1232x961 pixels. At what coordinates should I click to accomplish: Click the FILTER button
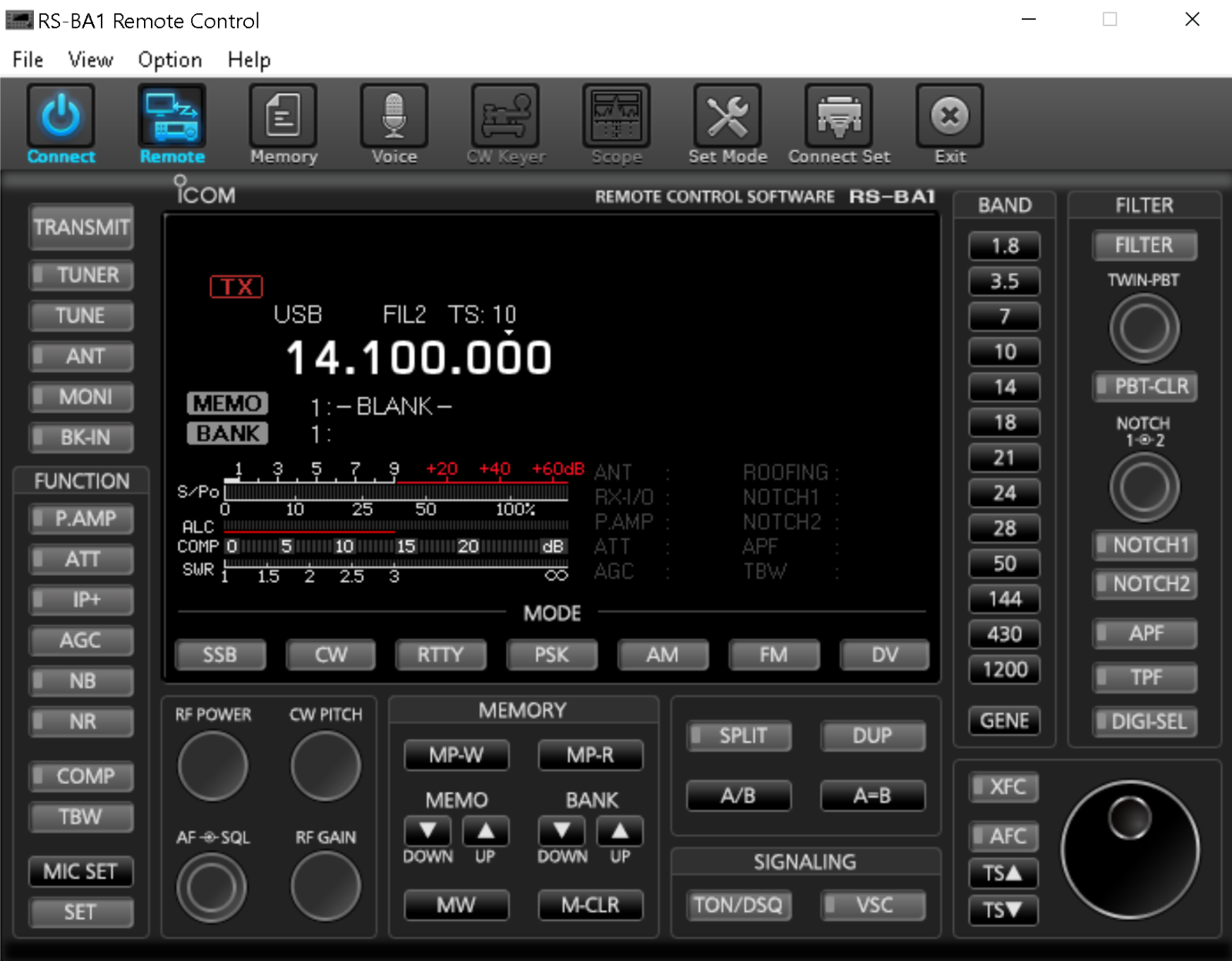coord(1145,245)
